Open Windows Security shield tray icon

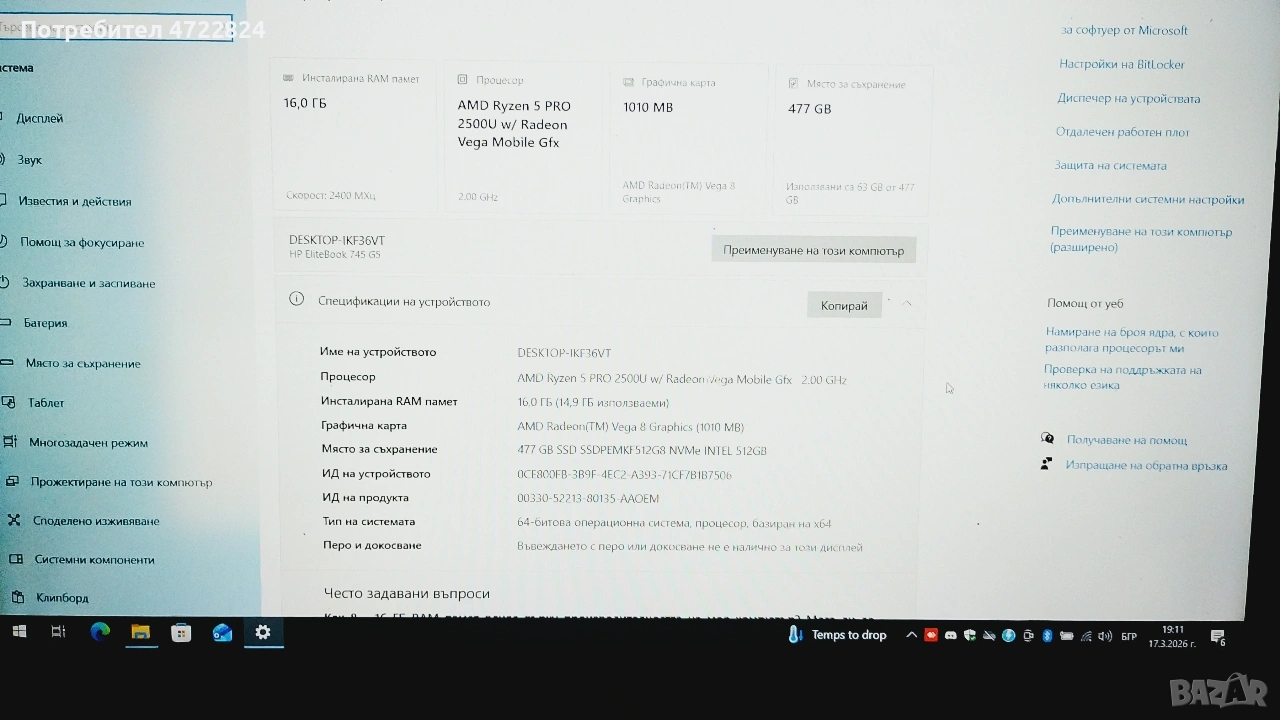pos(970,635)
